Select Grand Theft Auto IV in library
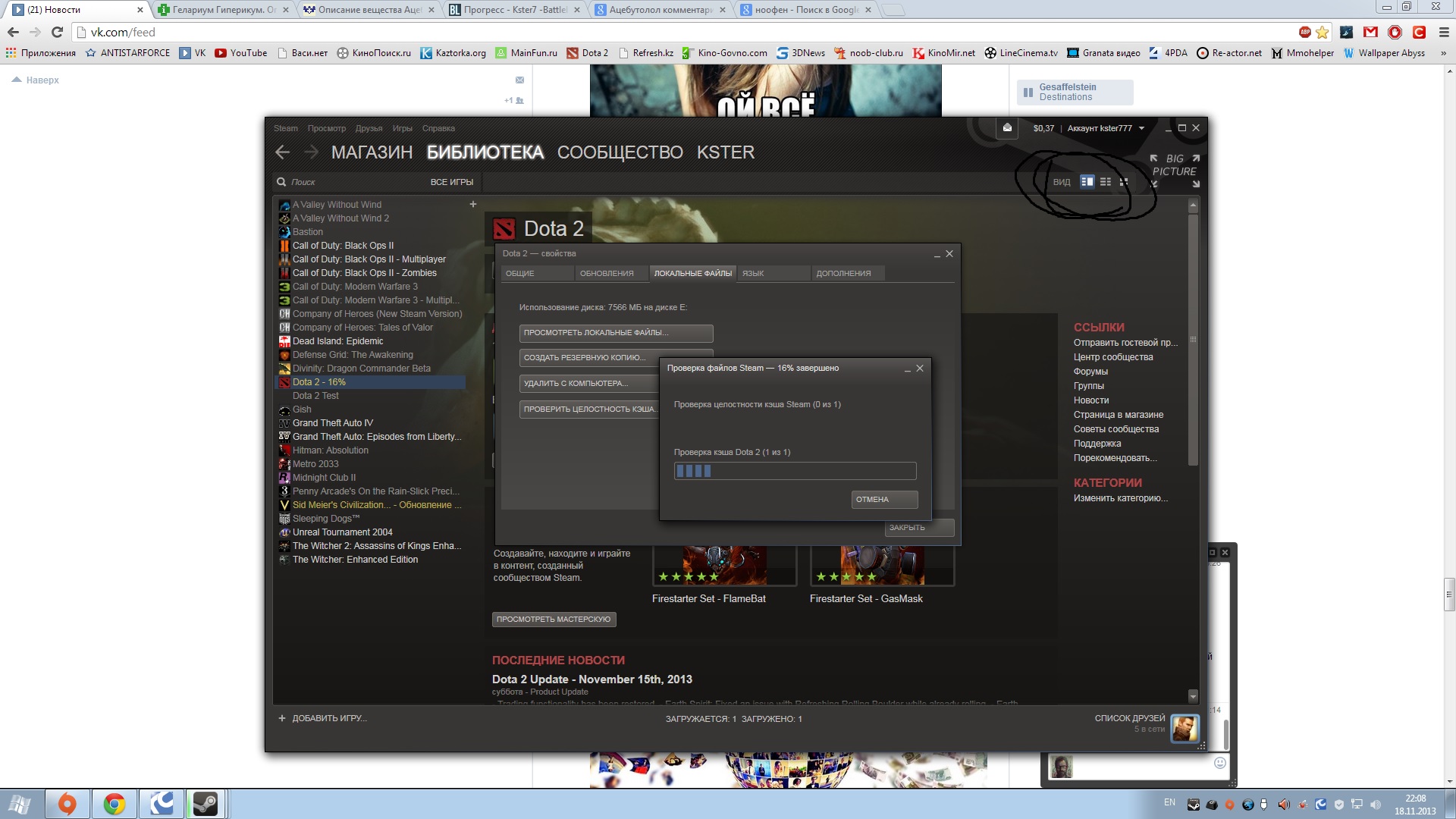Image resolution: width=1456 pixels, height=819 pixels. click(333, 423)
